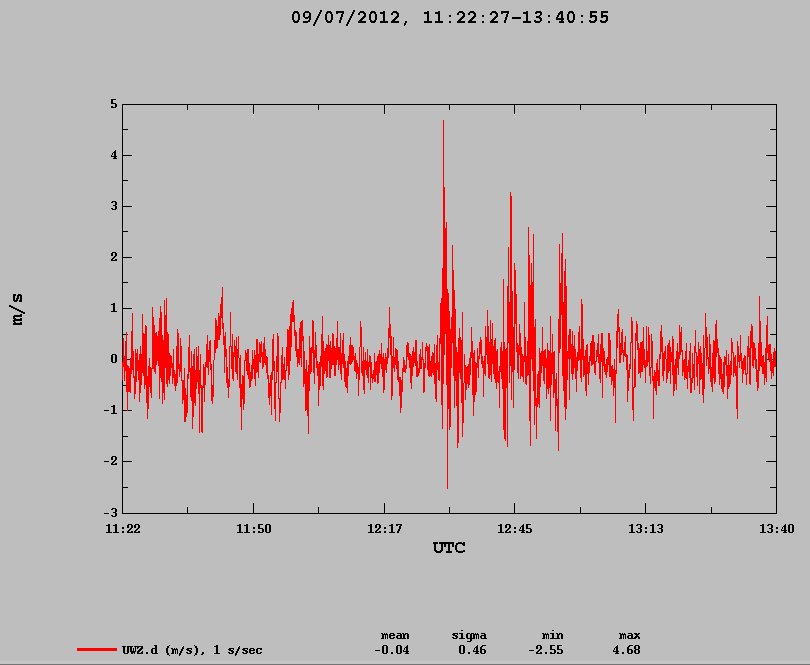The image size is (810, 665).
Task: Click the UTC x-axis label
Action: pyautogui.click(x=449, y=548)
